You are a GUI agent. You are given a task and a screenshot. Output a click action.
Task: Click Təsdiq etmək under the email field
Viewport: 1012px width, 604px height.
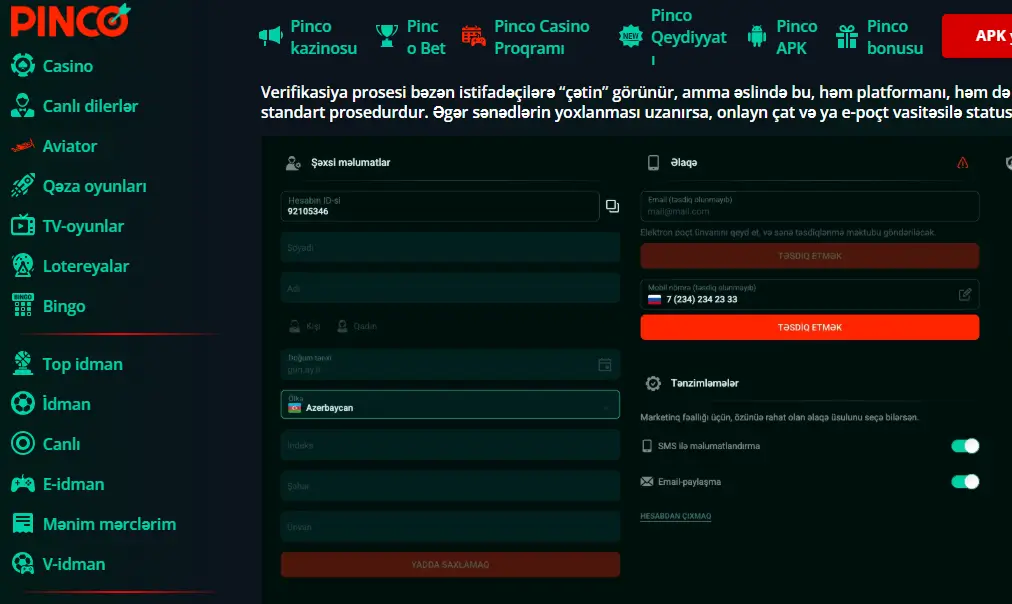coord(809,256)
